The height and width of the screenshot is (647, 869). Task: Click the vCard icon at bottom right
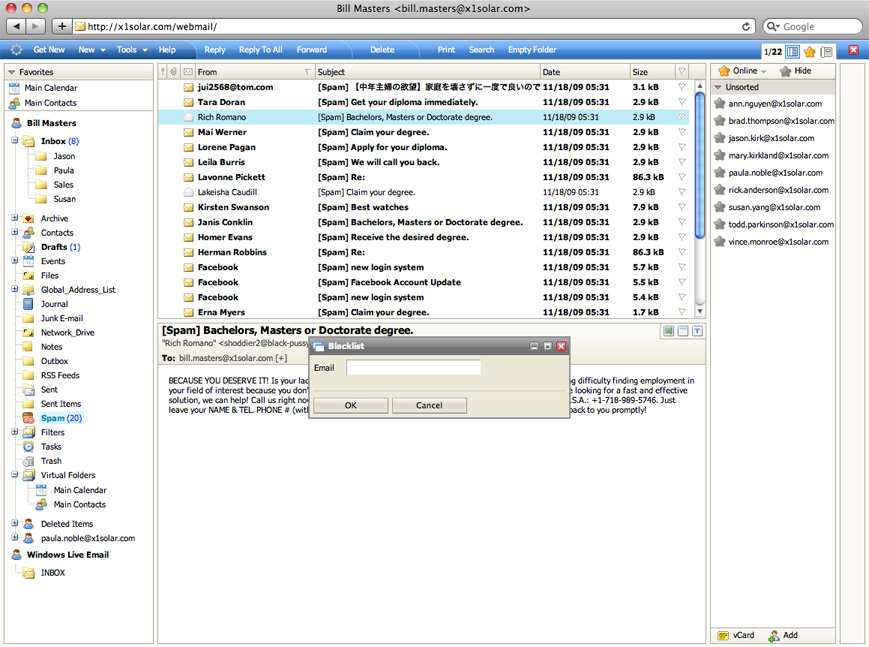(x=723, y=635)
